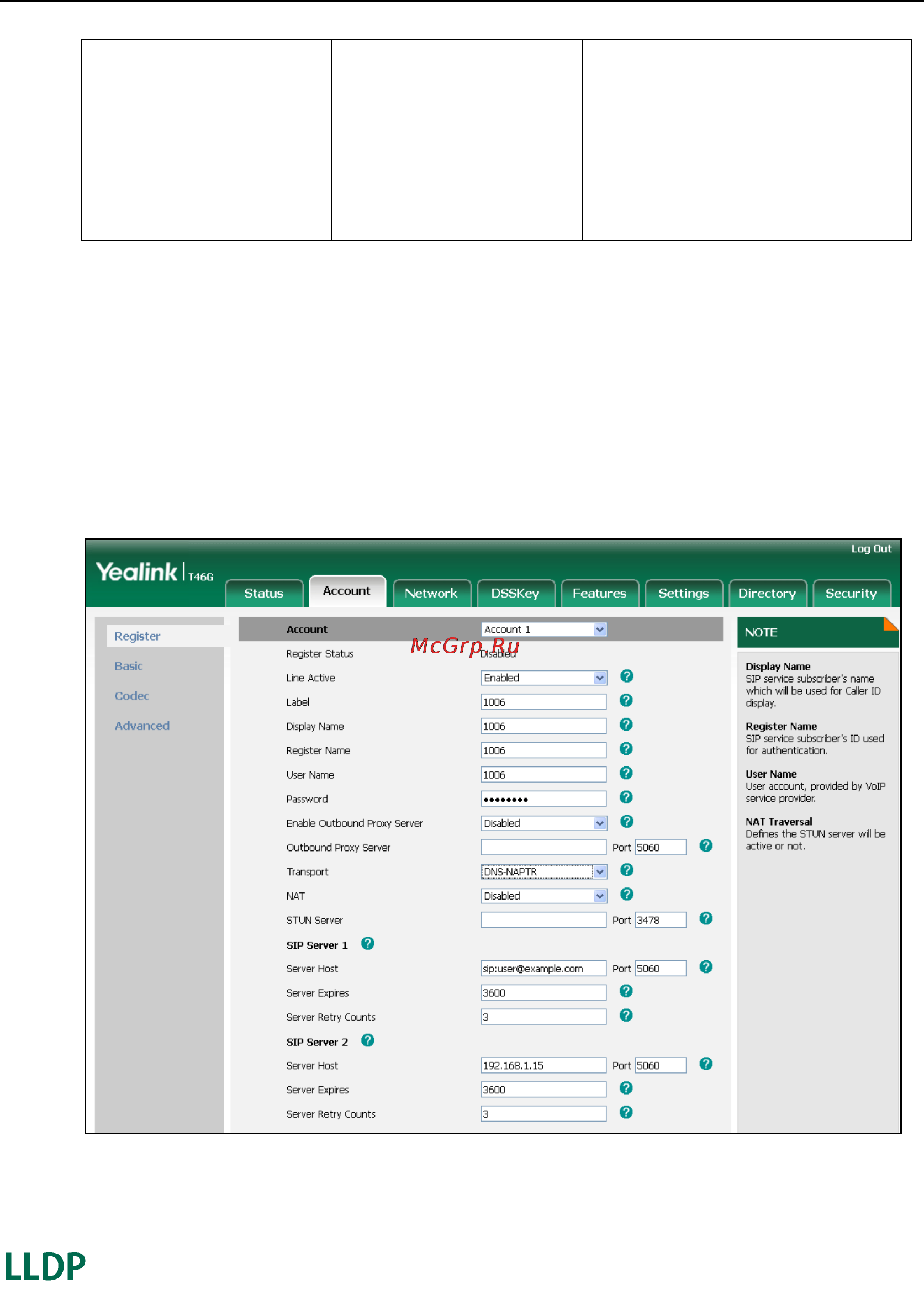Click help icon for Outbound Proxy Server port
This screenshot has width=924, height=1290.
706,846
